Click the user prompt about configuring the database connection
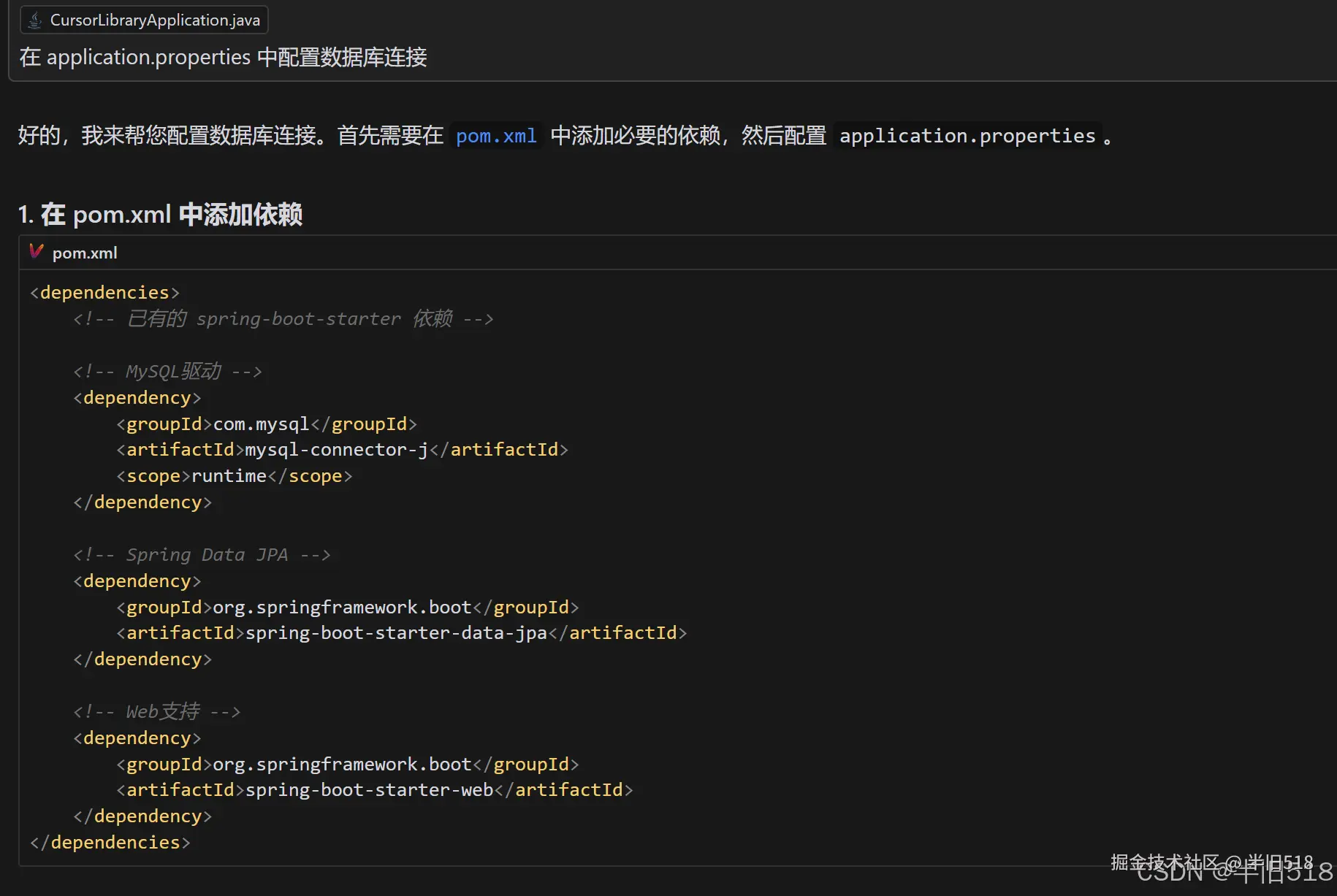The width and height of the screenshot is (1337, 896). (223, 57)
